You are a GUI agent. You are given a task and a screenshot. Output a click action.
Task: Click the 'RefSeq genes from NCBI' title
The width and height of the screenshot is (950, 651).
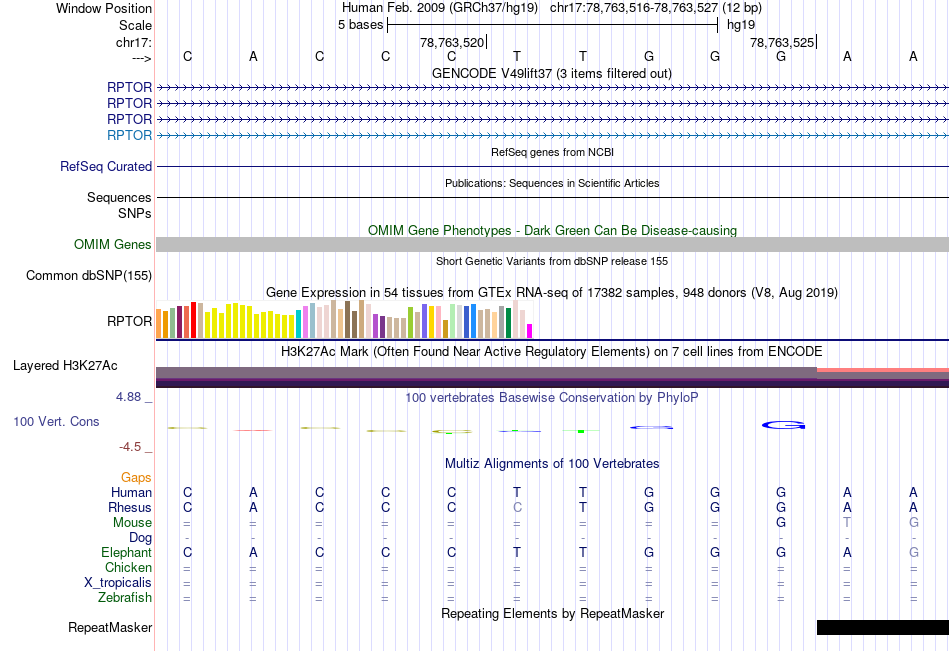552,152
